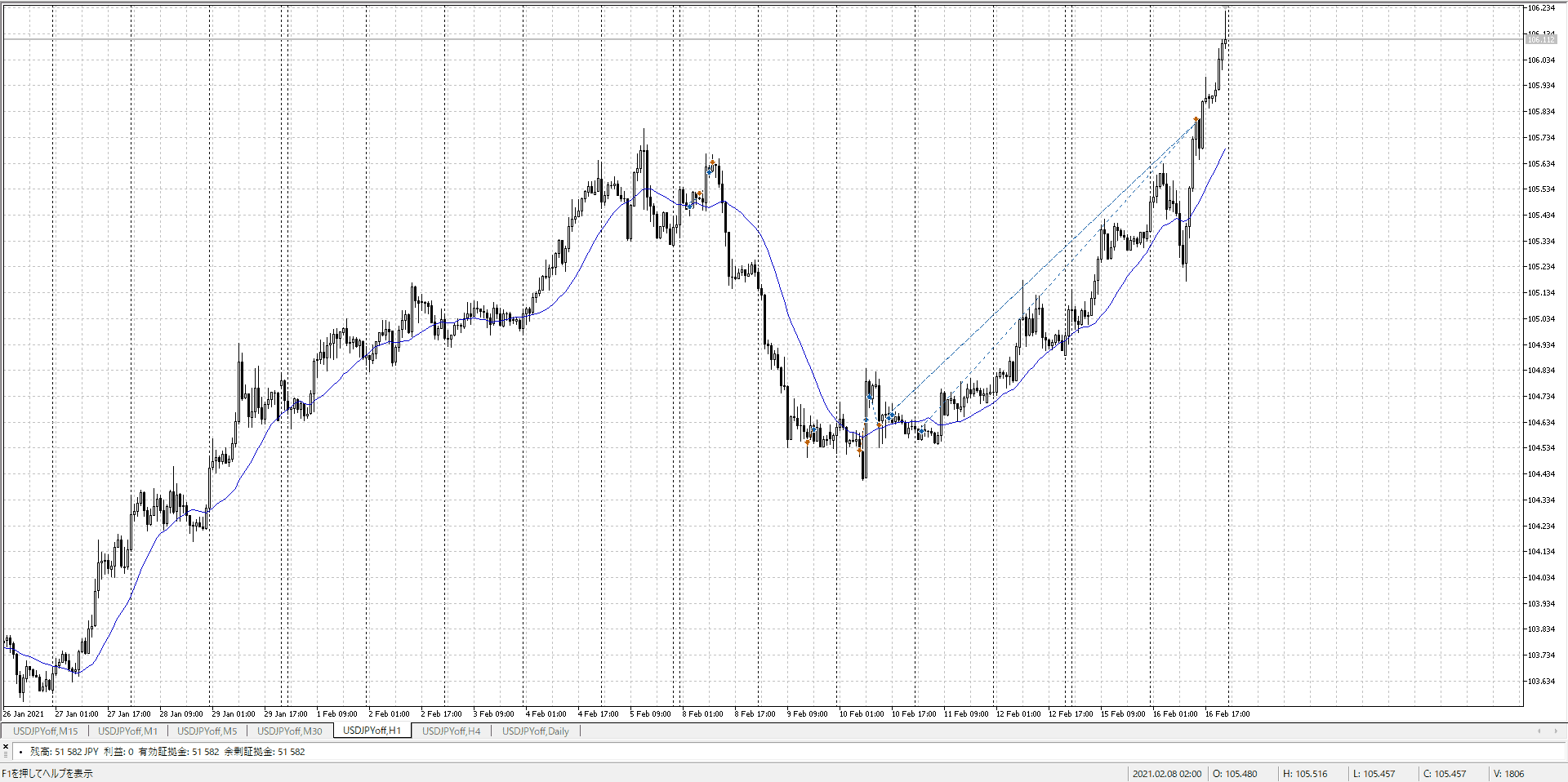Click the gray 106.112 current price label

[1540, 39]
